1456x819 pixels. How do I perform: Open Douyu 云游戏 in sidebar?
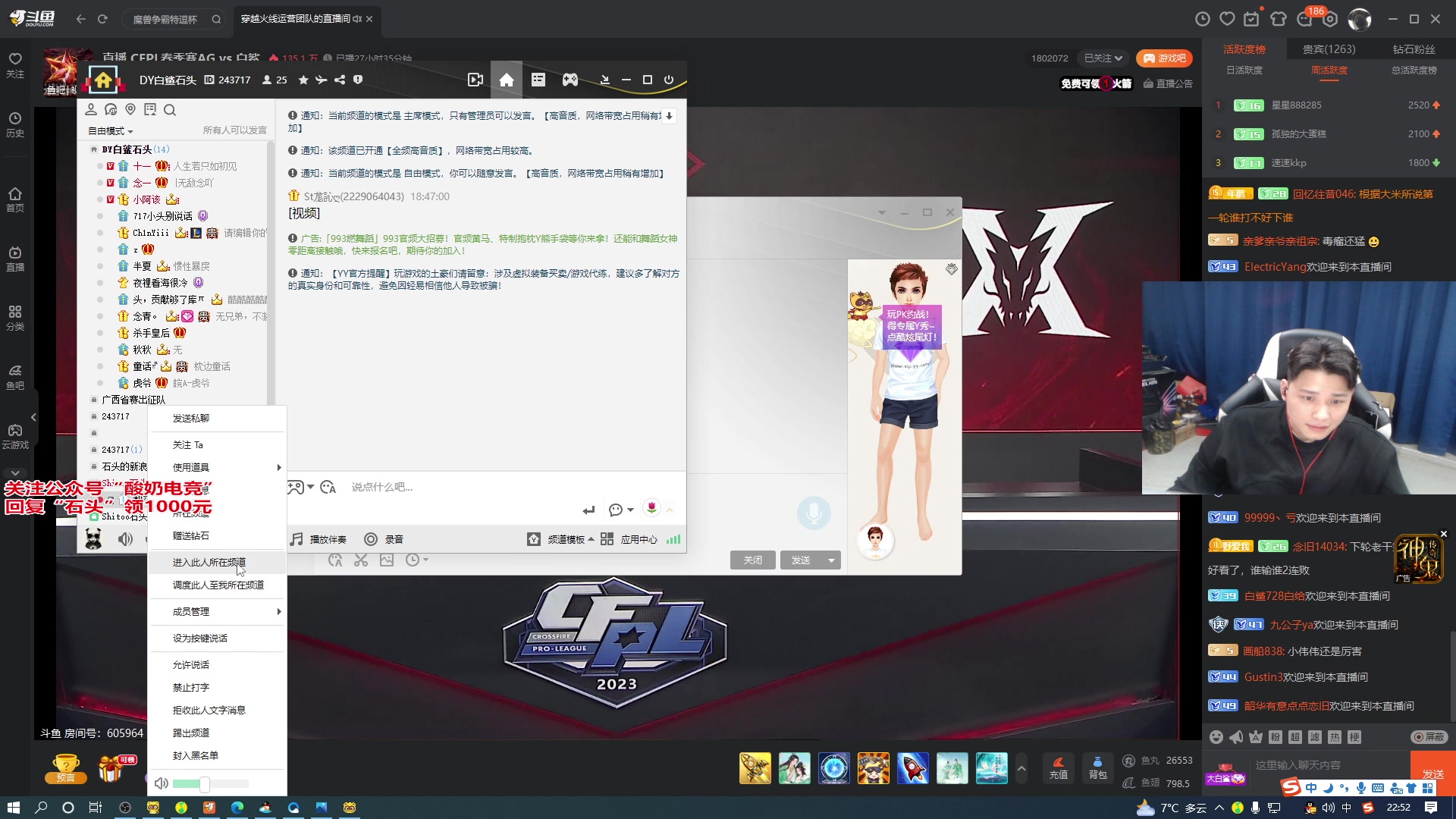[15, 437]
